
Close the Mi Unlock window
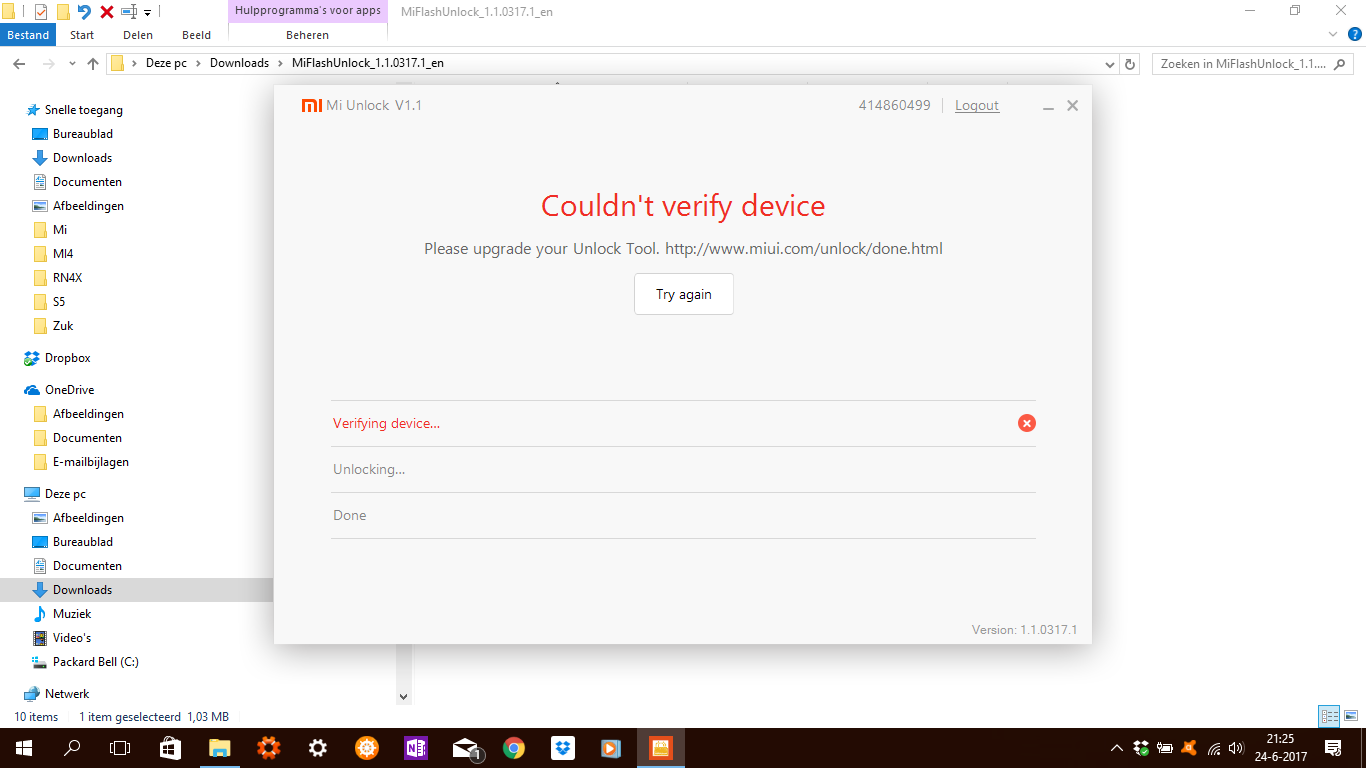tap(1073, 105)
